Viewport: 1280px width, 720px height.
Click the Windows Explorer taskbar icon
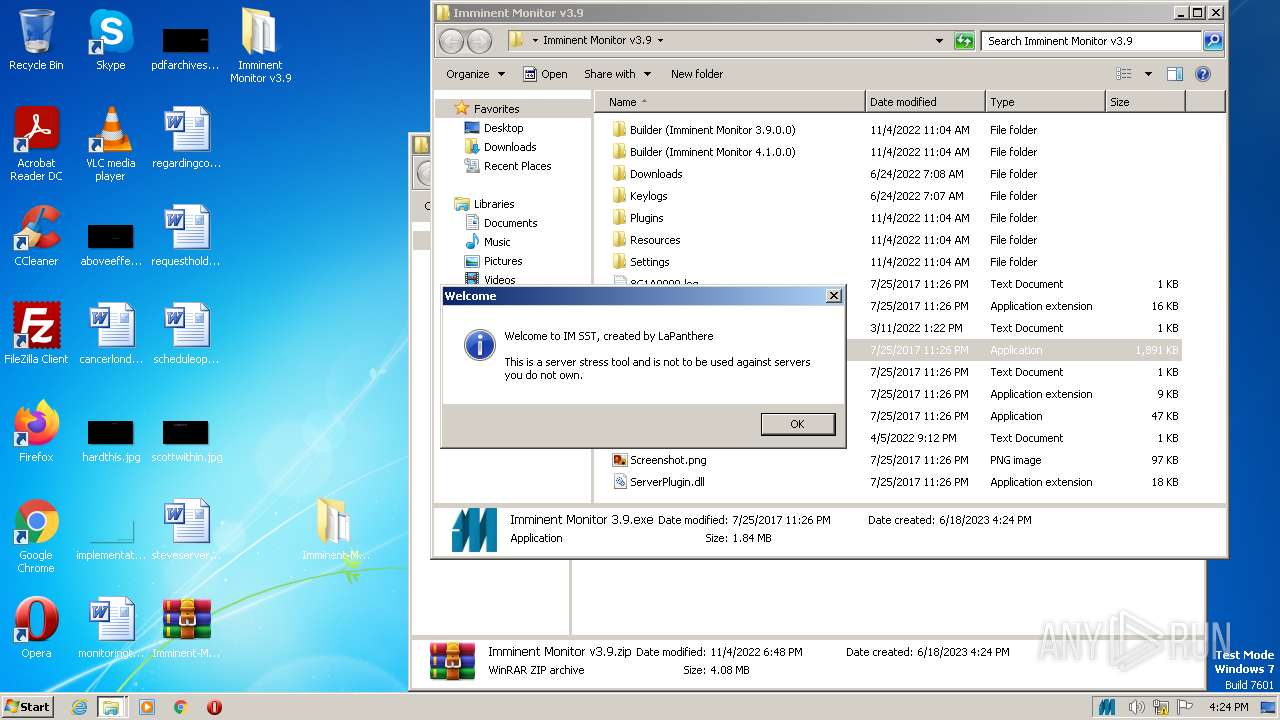[x=111, y=707]
